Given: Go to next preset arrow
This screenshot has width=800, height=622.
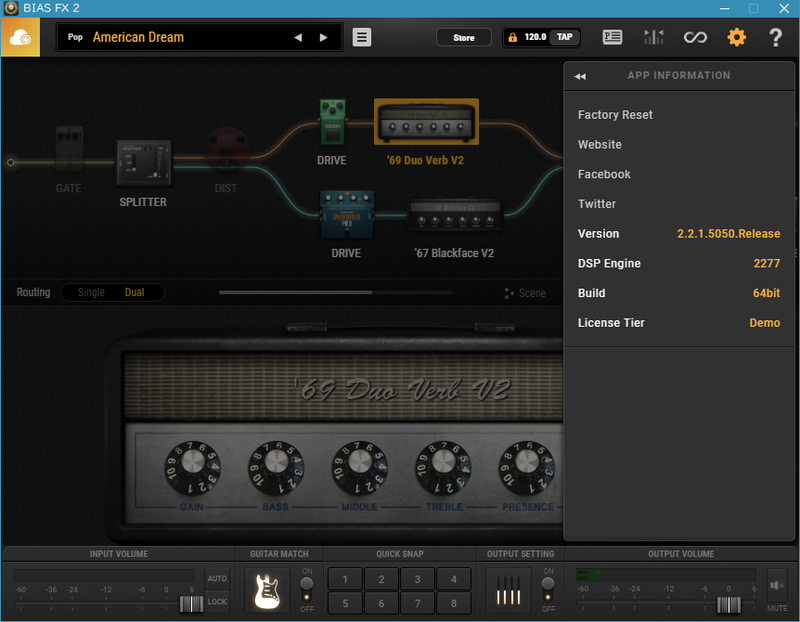Looking at the screenshot, I should point(323,37).
